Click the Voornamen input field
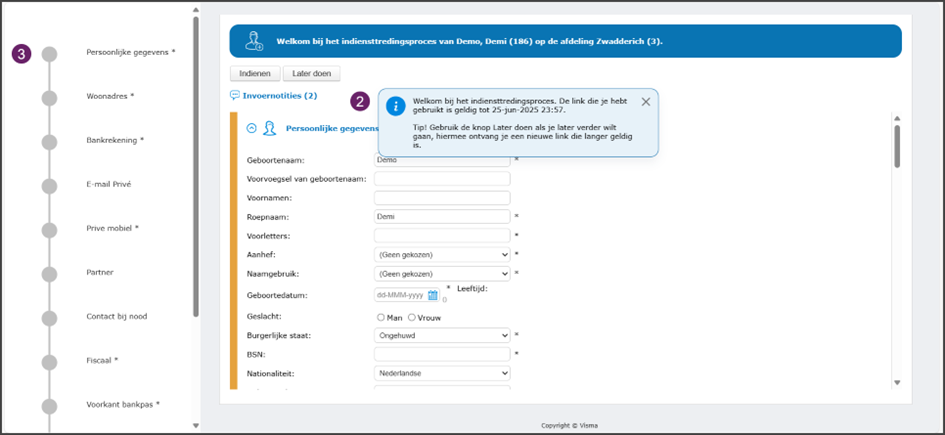945x435 pixels. (442, 198)
